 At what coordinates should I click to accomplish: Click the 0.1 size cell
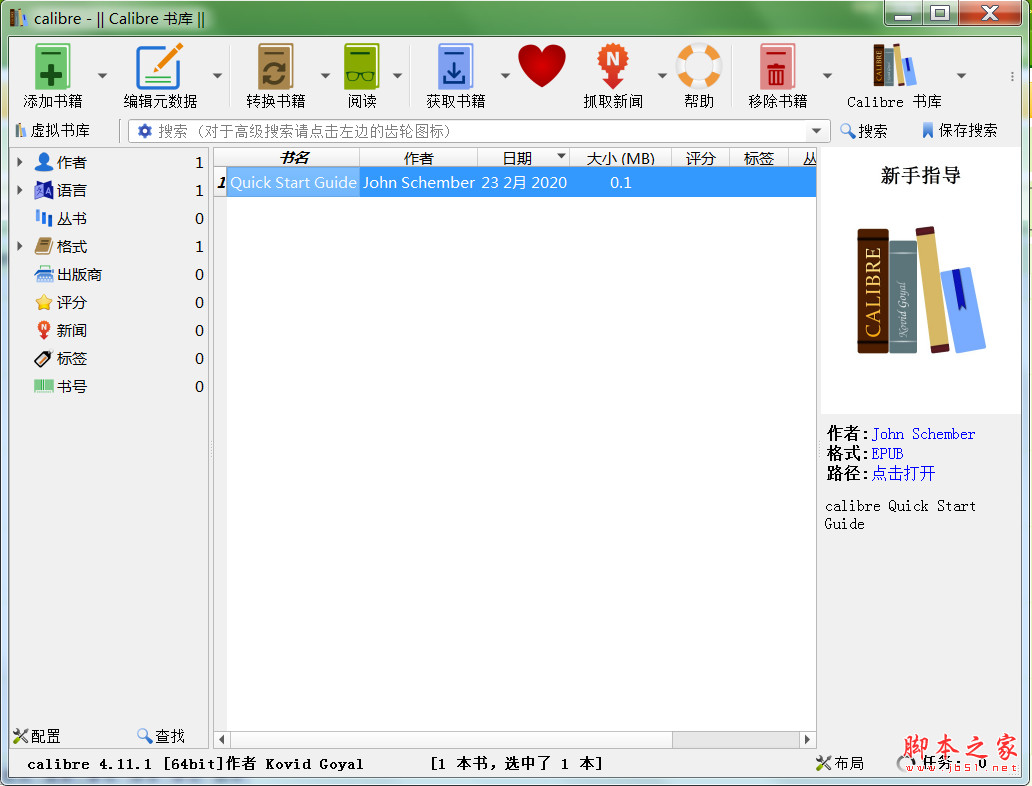coord(620,182)
